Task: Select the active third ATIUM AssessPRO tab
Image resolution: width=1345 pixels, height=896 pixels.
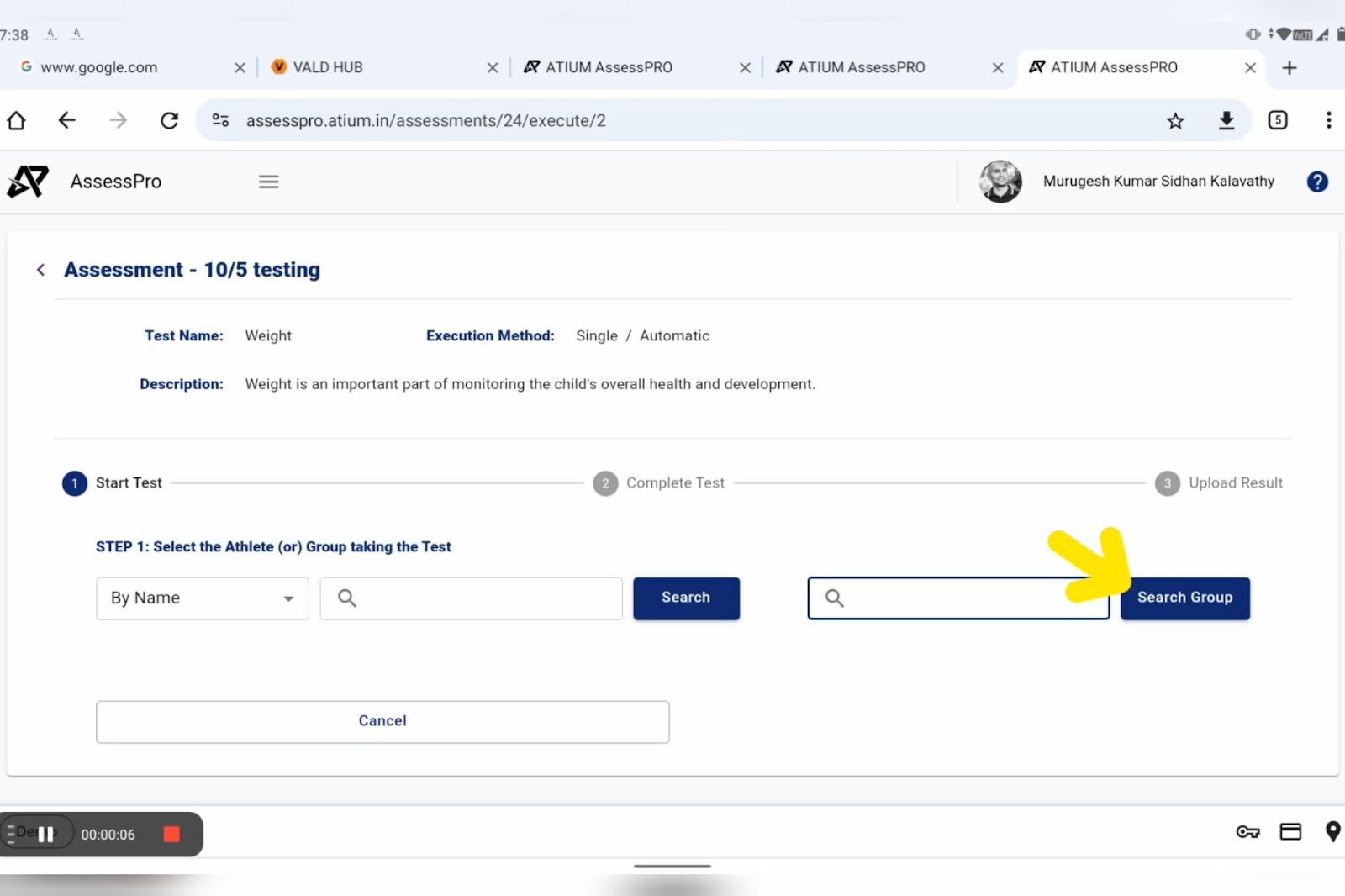Action: pyautogui.click(x=1114, y=67)
